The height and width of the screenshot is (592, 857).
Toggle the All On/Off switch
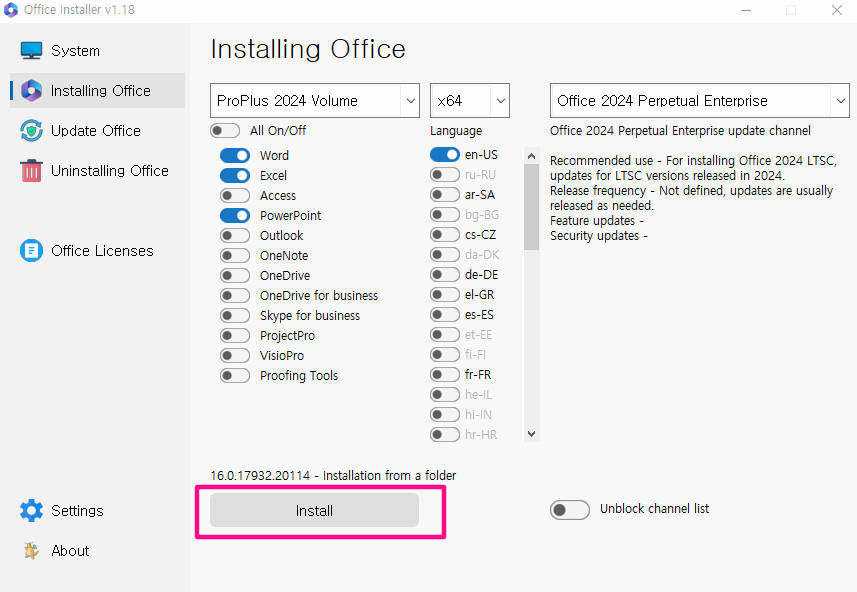click(225, 131)
